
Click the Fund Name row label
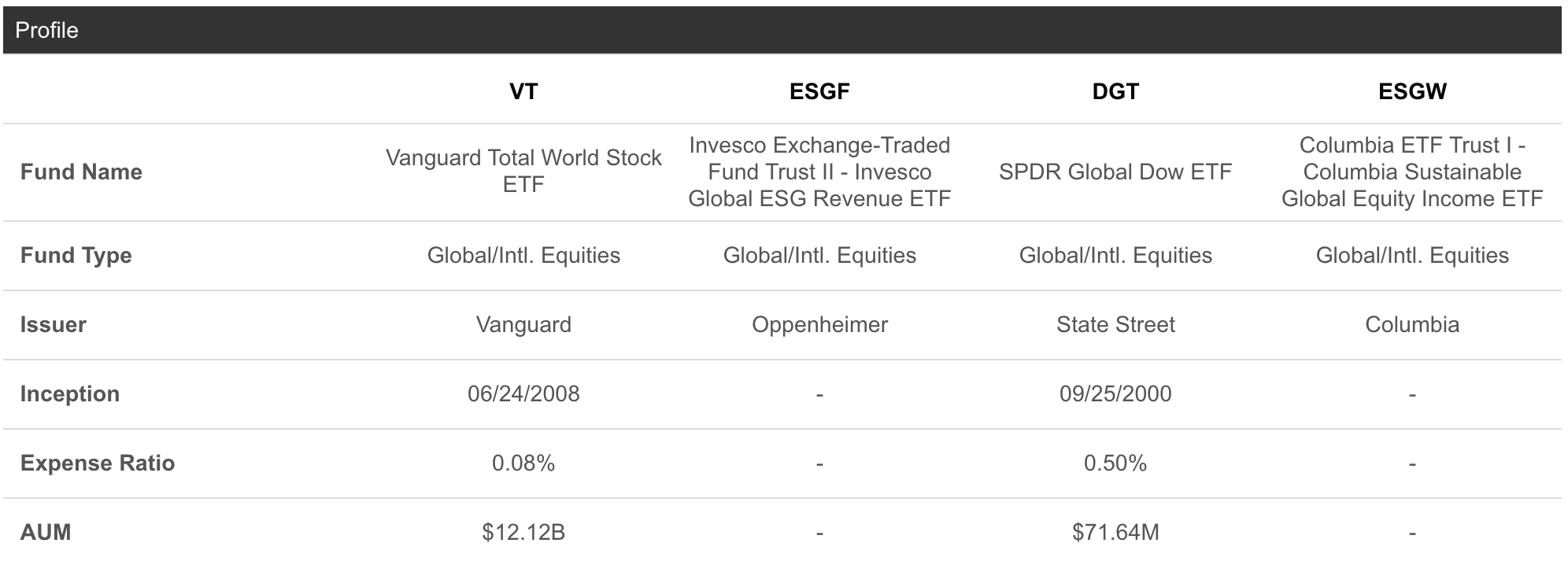pyautogui.click(x=81, y=172)
